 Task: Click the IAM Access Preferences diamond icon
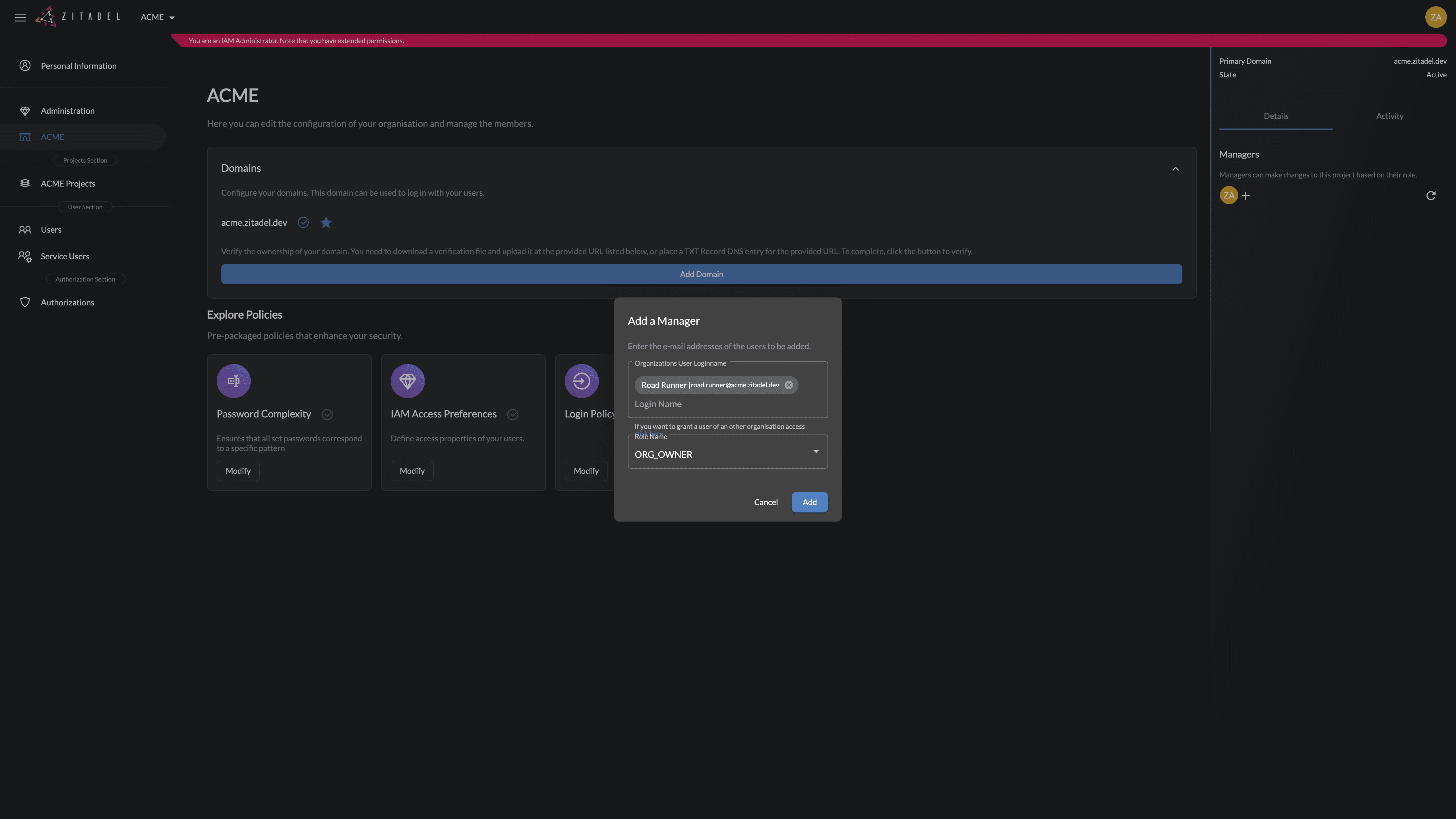click(408, 381)
